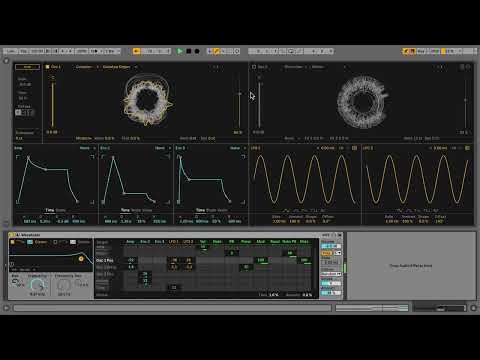Select the Amp envelope Time tab
Image resolution: width=480 pixels, height=360 pixels.
coord(50,210)
